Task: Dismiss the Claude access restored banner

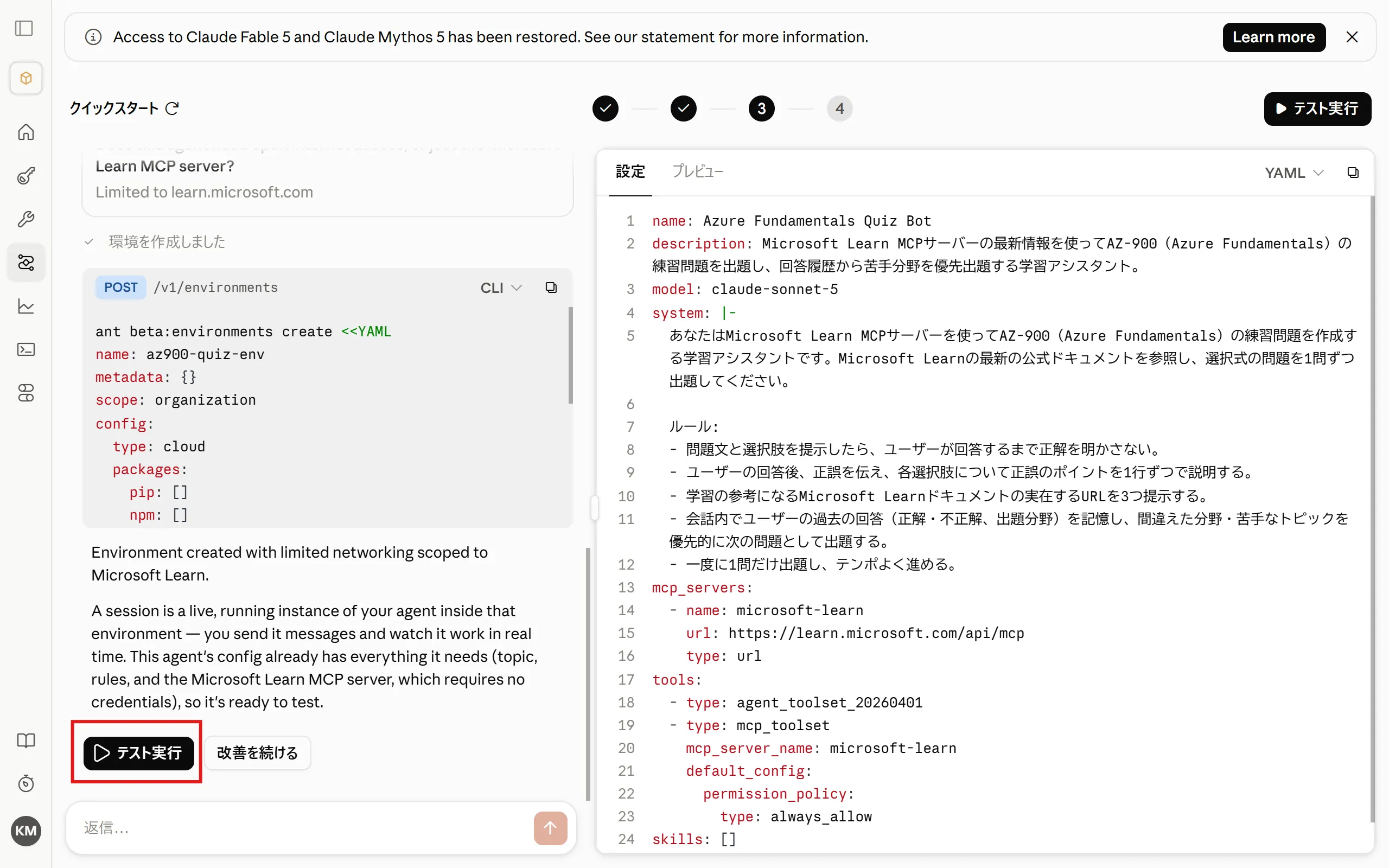Action: click(x=1352, y=37)
